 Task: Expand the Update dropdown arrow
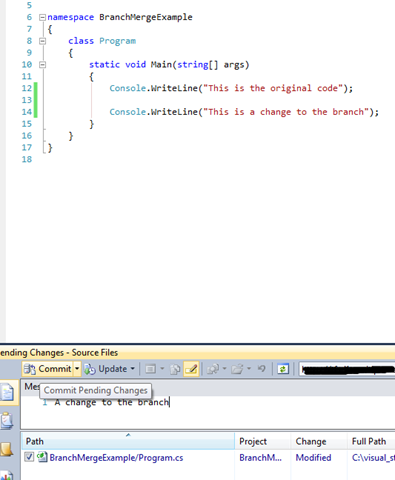pyautogui.click(x=132, y=369)
